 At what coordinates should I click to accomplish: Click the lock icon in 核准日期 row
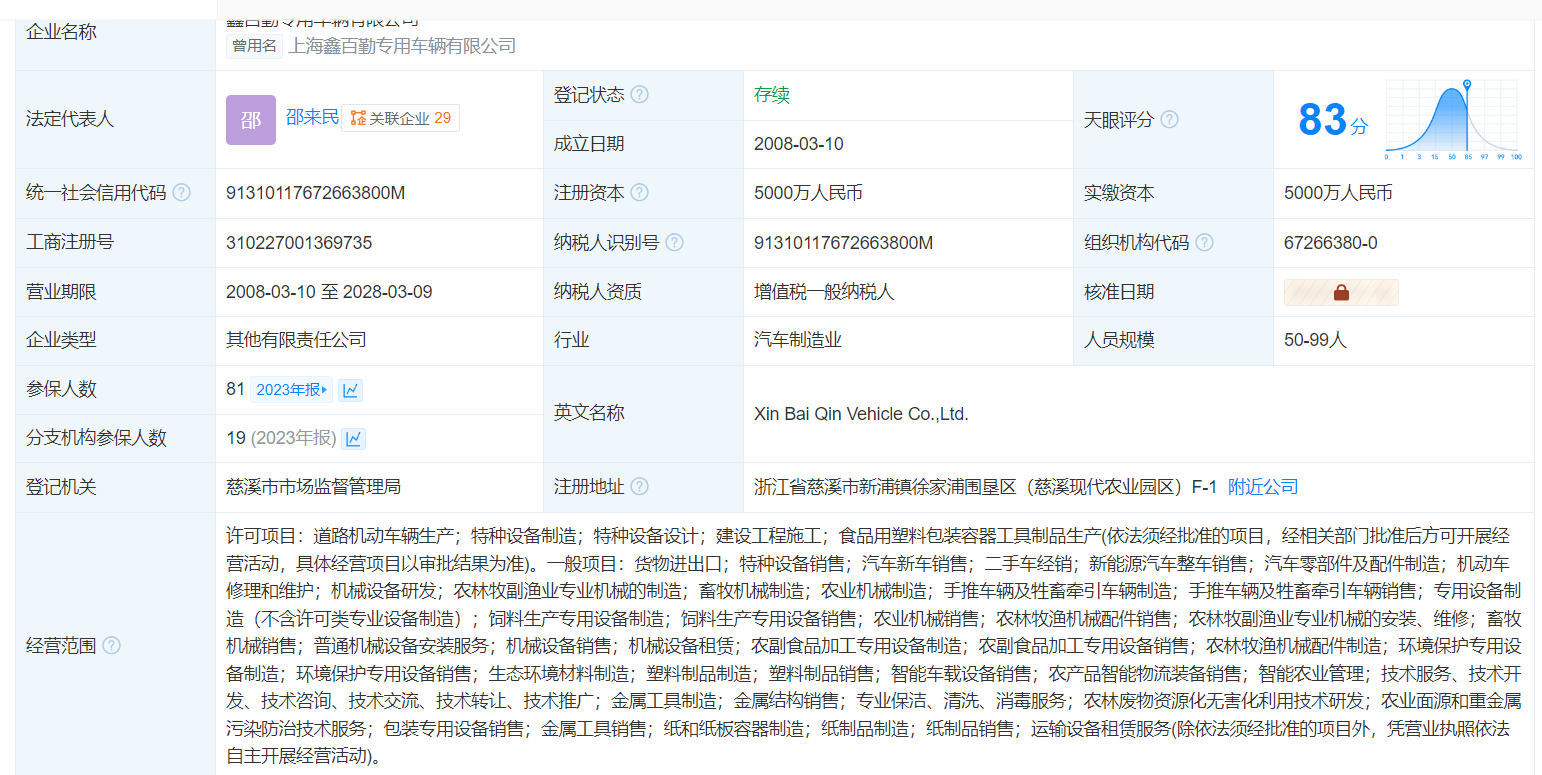coord(1341,292)
